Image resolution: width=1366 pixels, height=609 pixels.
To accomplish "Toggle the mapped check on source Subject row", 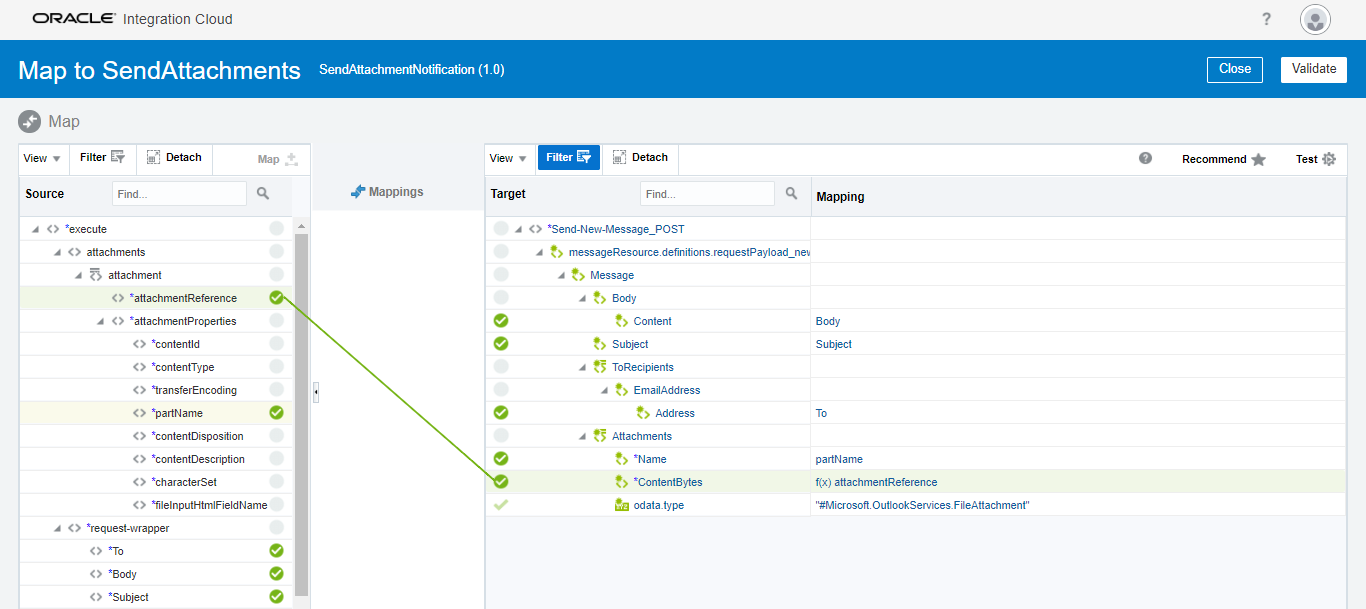I will [x=276, y=596].
